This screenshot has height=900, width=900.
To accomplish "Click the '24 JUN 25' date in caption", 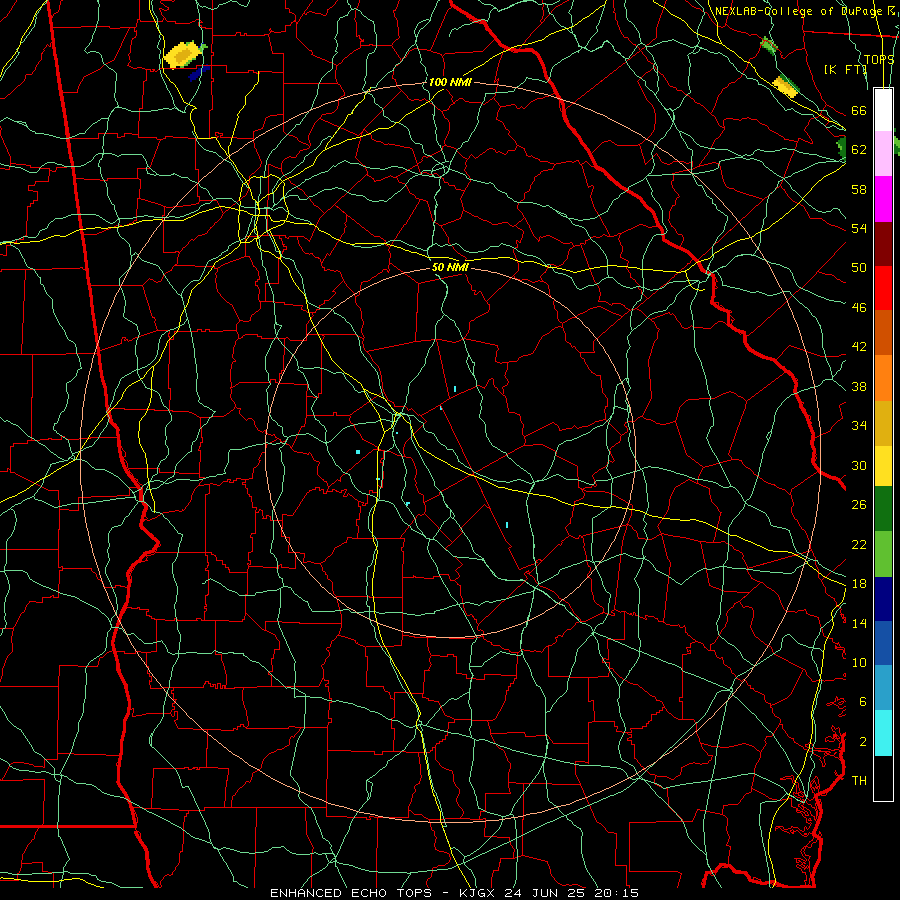I will [x=545, y=893].
